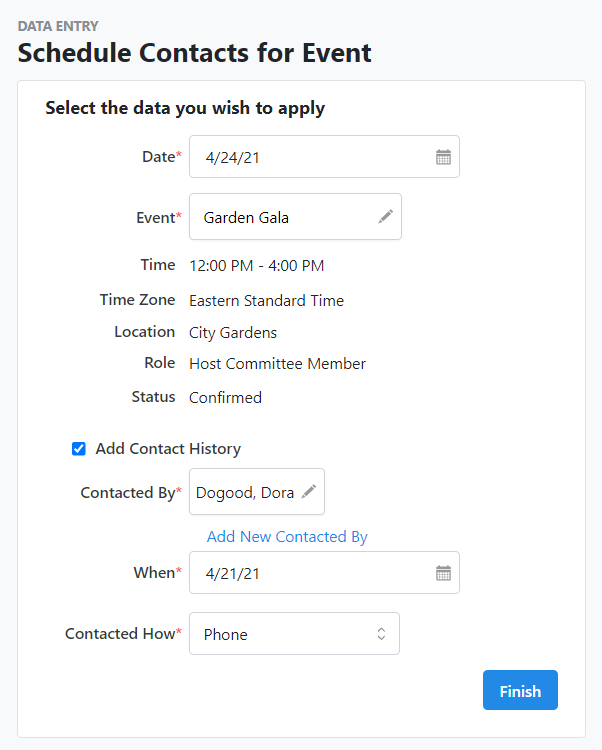Open the calendar picker for When field
The image size is (602, 750).
tap(443, 573)
